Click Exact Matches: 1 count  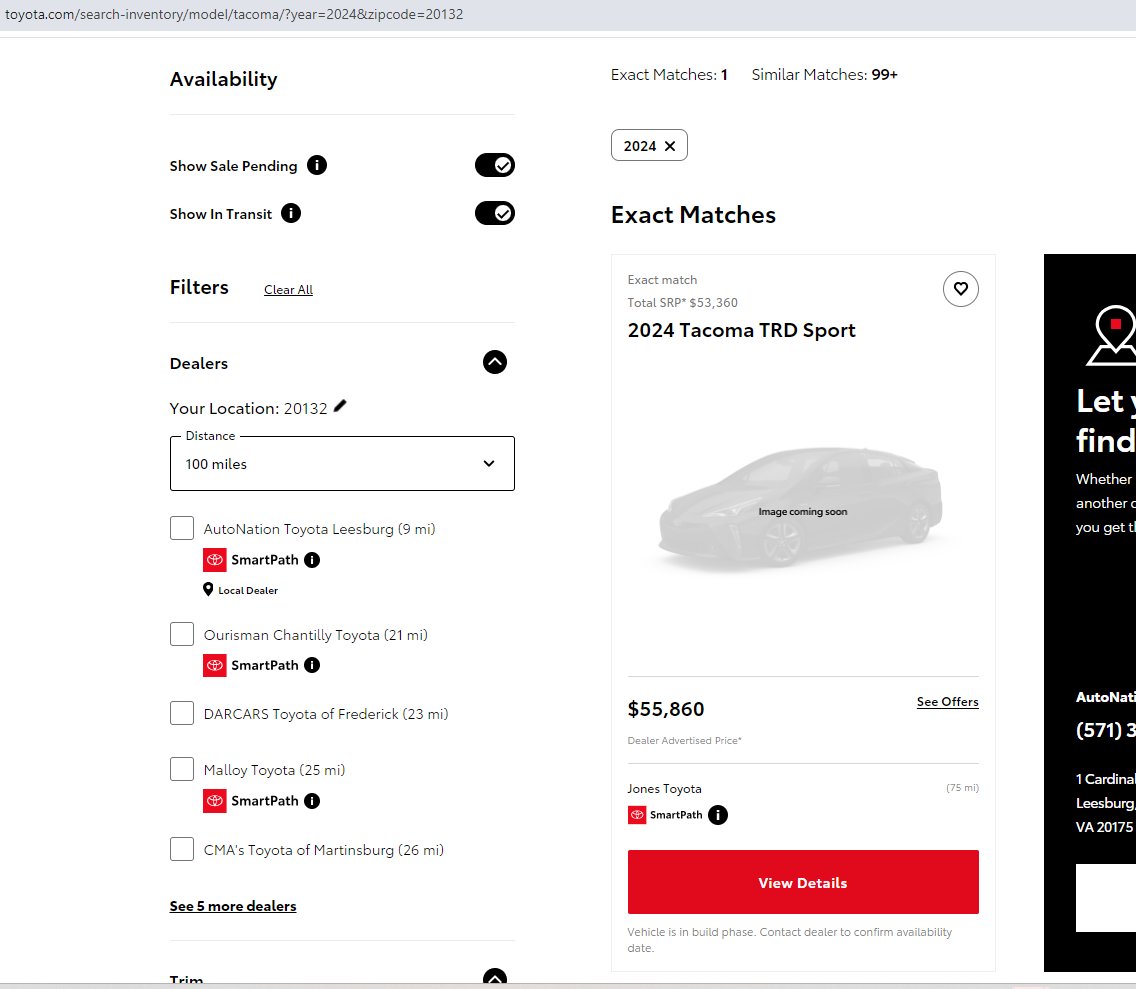(669, 75)
